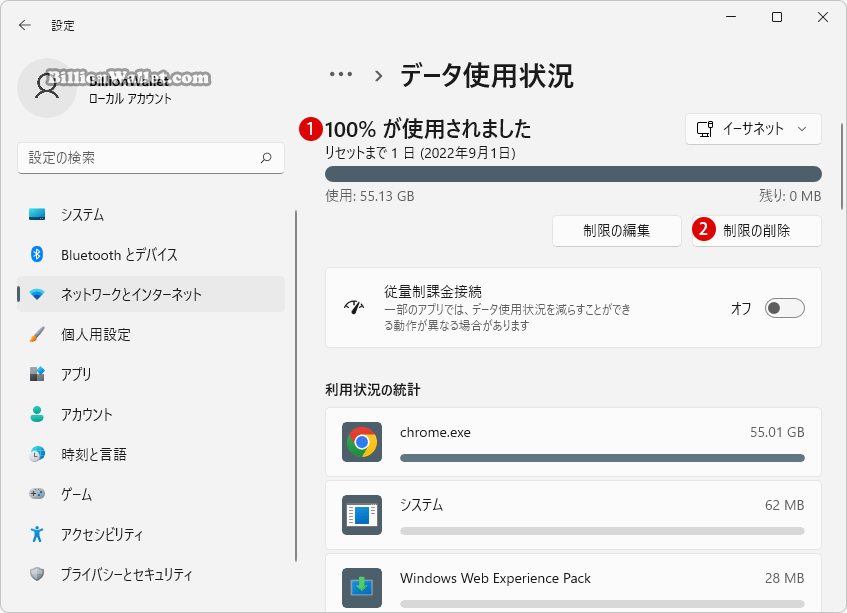Open システム settings category
This screenshot has width=847, height=613.
[151, 214]
